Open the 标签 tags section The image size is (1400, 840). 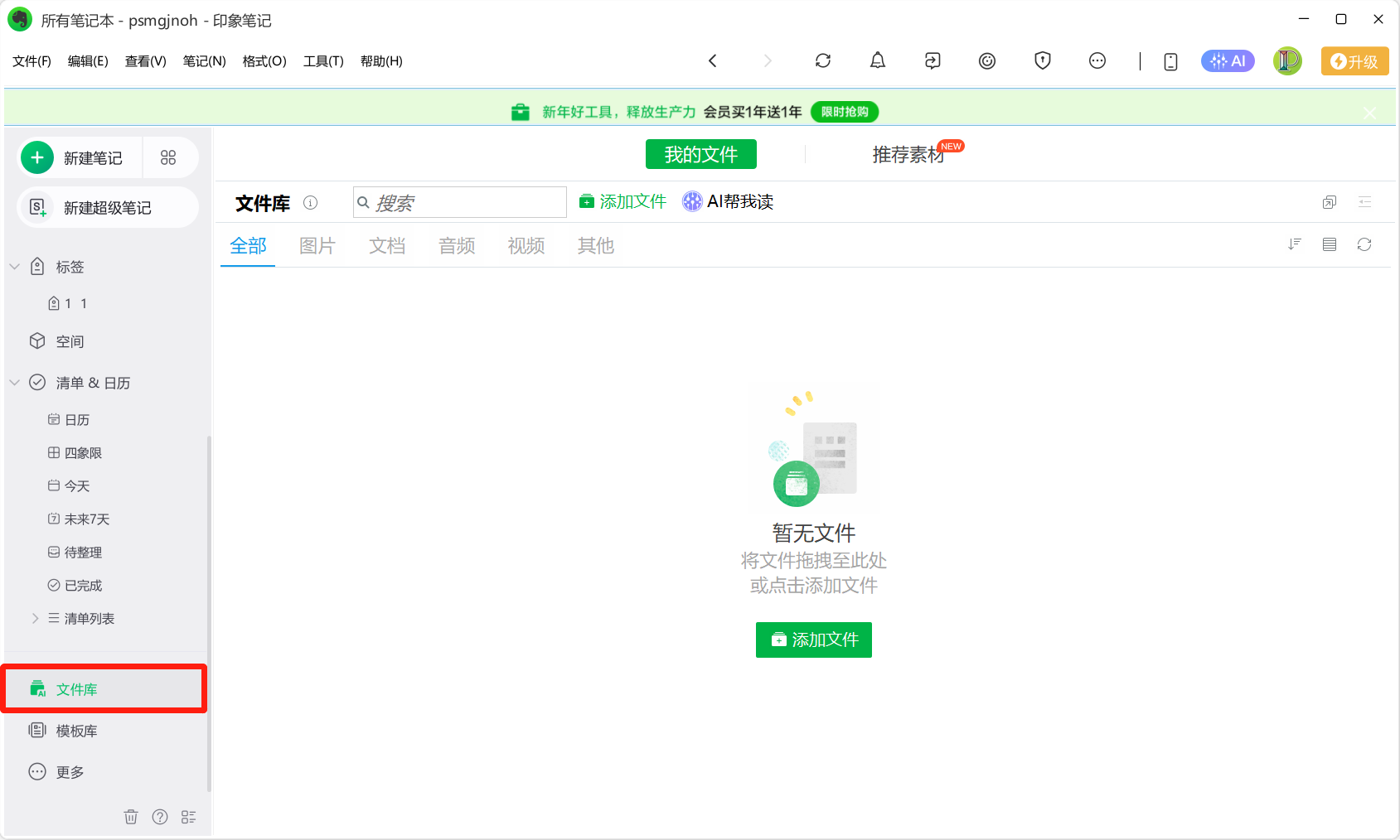(x=70, y=267)
